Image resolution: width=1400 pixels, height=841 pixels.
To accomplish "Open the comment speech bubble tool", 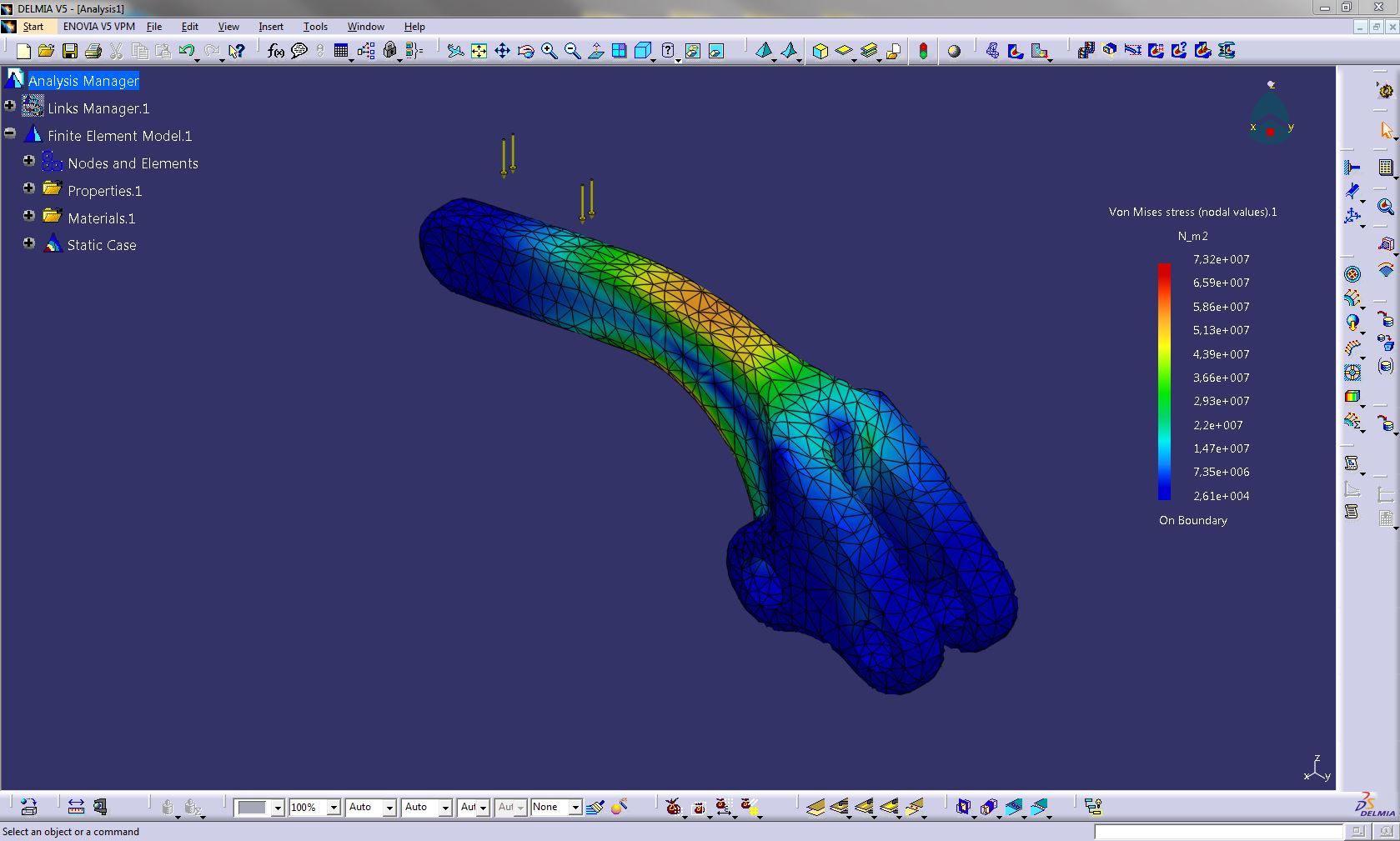I will 299,52.
